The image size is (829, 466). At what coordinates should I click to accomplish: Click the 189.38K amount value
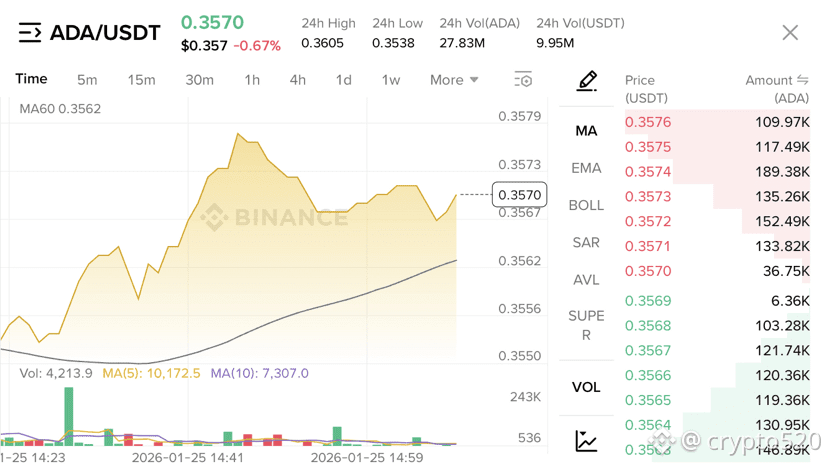tap(782, 172)
